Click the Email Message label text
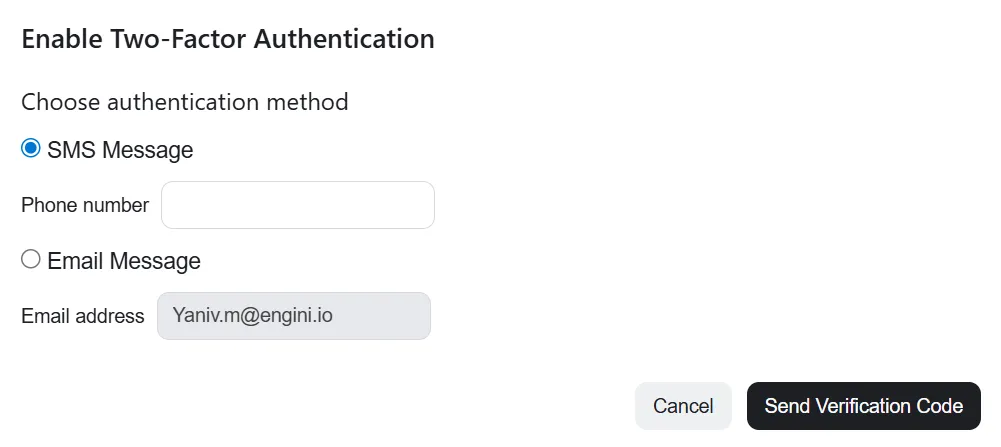Screen dimensions: 1001x447 [x=124, y=261]
